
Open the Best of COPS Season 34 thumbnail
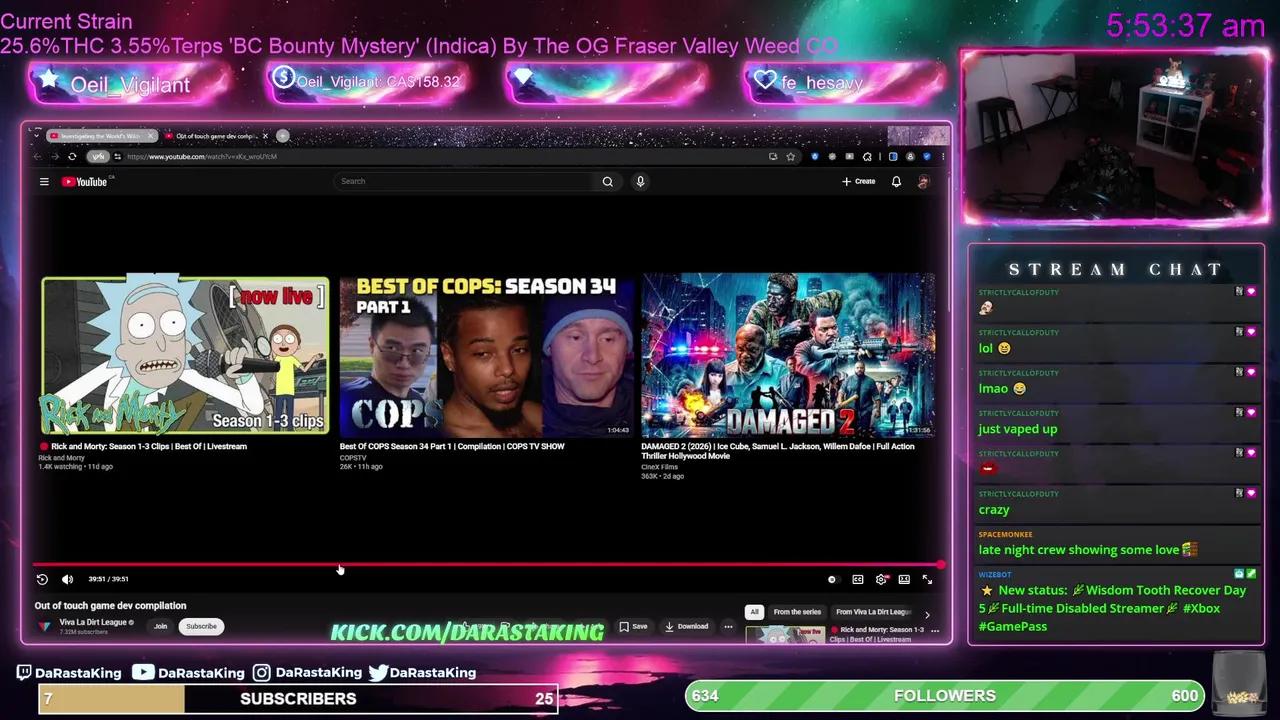pos(486,355)
